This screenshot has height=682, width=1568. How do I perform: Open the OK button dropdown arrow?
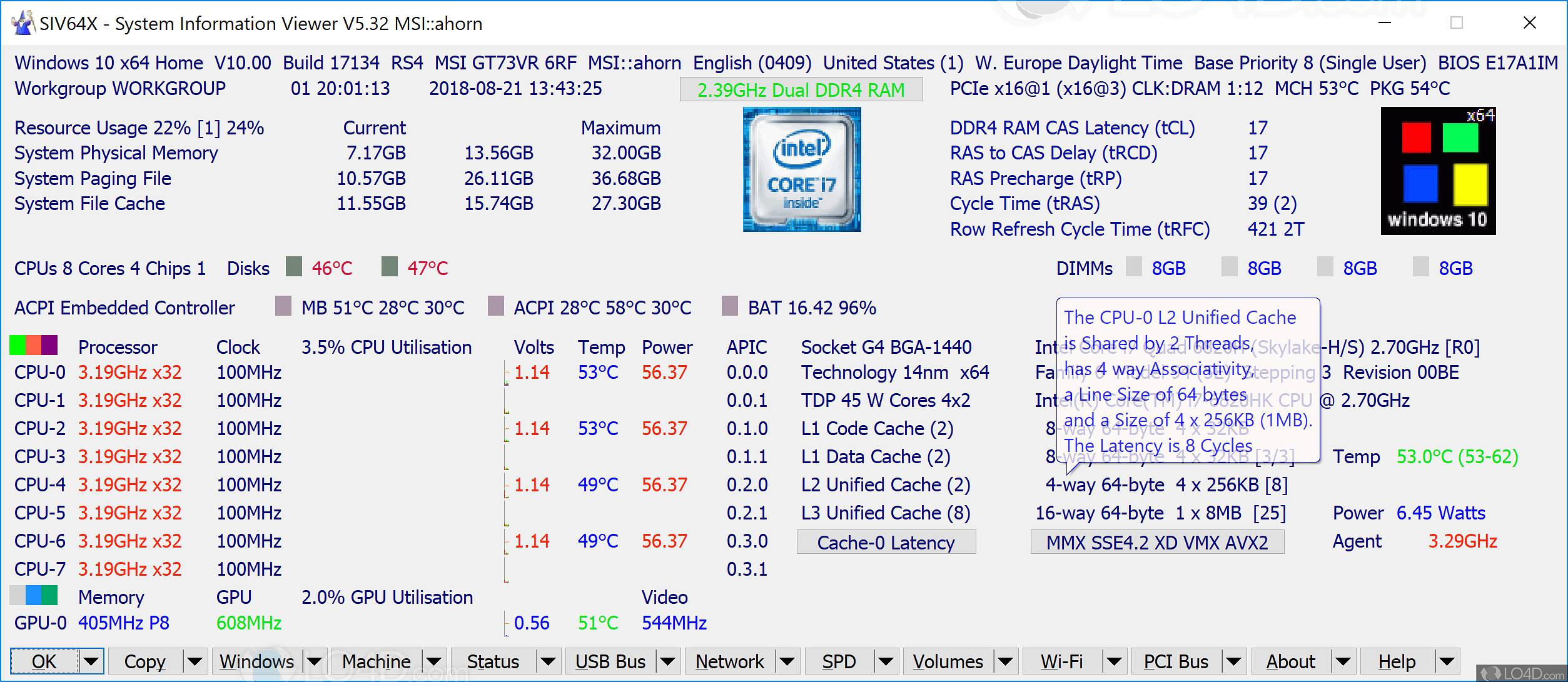point(91,661)
